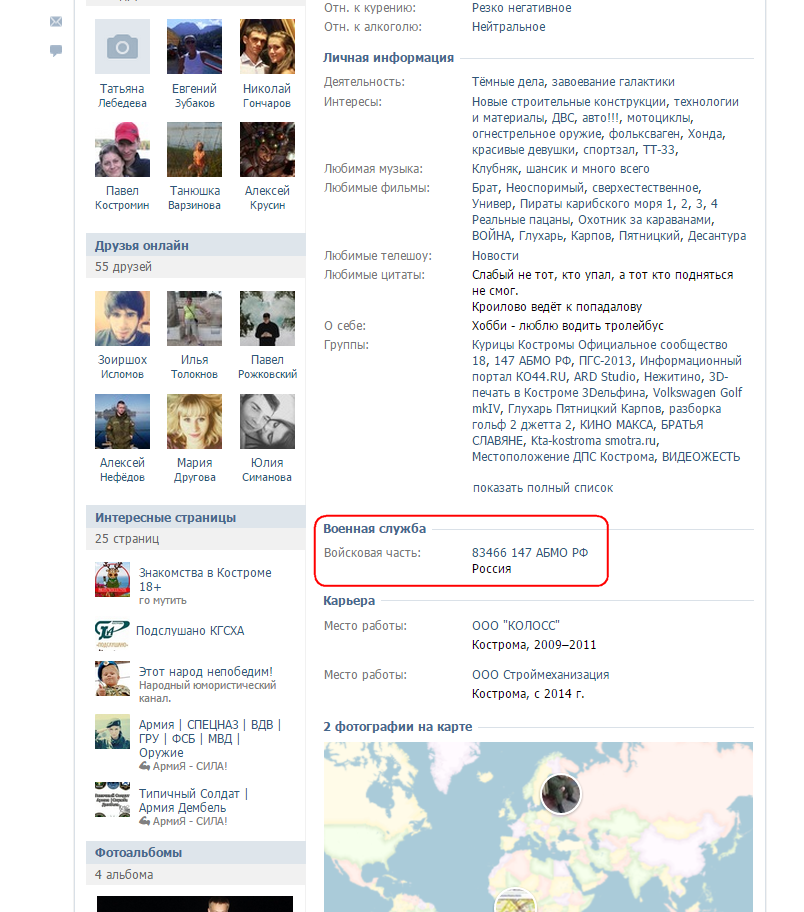
Task: Open the Военная служба section heading
Action: pyautogui.click(x=375, y=529)
